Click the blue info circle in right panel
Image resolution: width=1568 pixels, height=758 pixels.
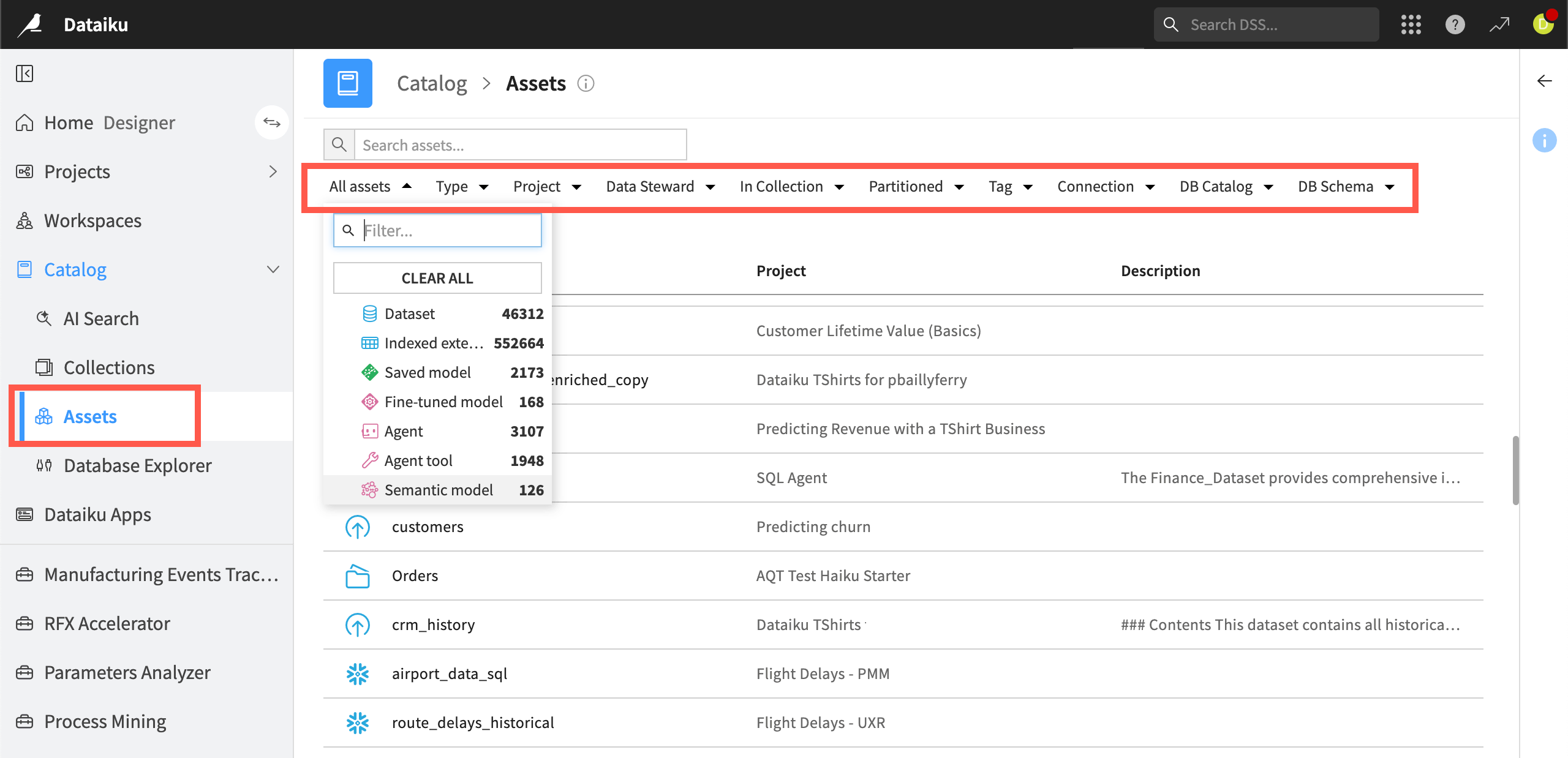pos(1545,140)
